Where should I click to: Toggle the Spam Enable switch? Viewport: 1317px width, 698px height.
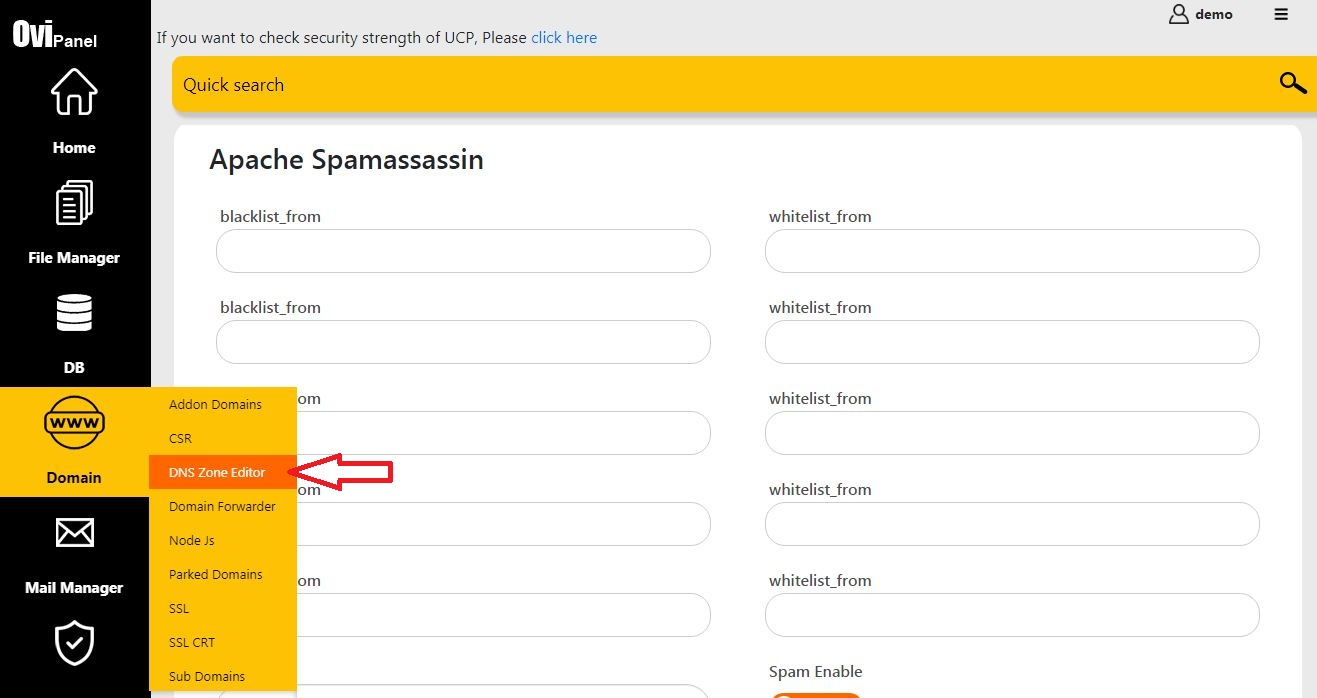point(815,694)
